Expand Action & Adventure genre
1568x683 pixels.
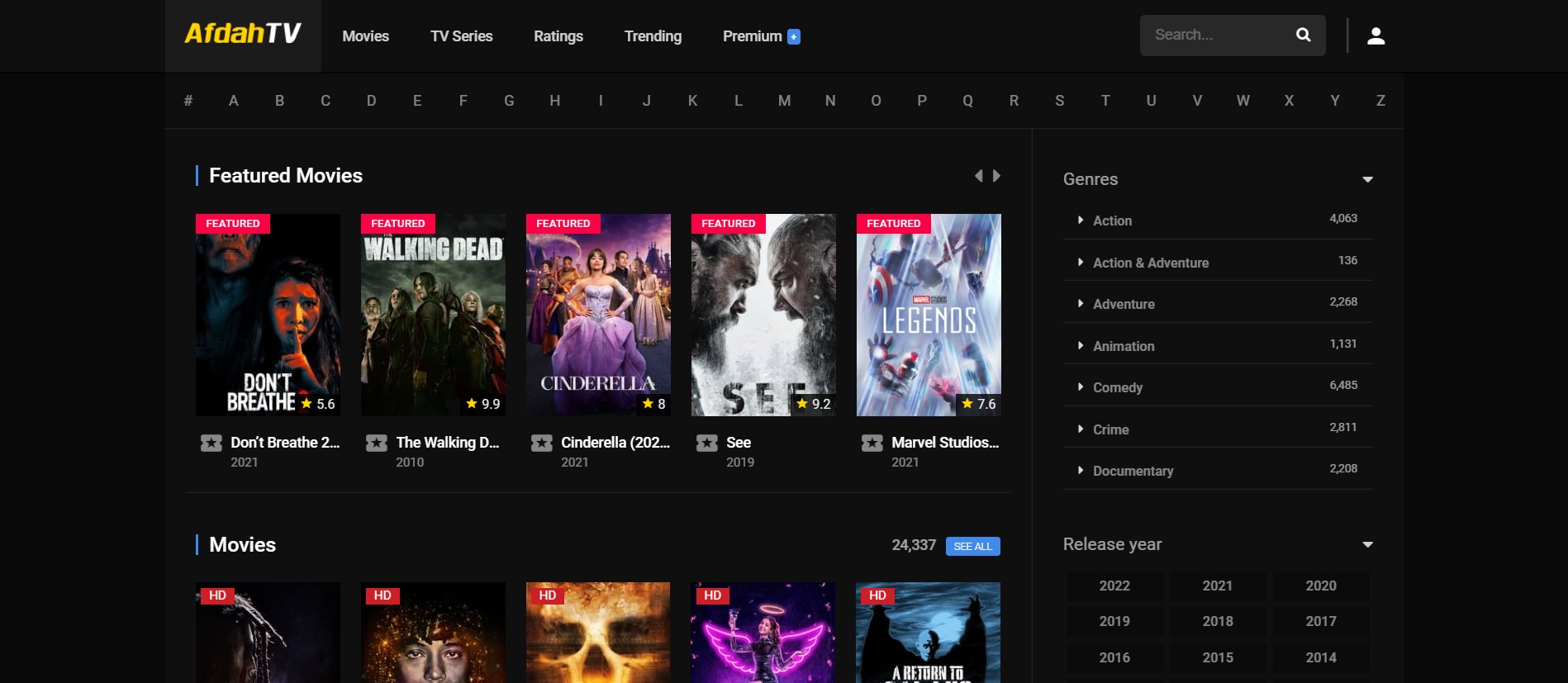tap(1218, 263)
